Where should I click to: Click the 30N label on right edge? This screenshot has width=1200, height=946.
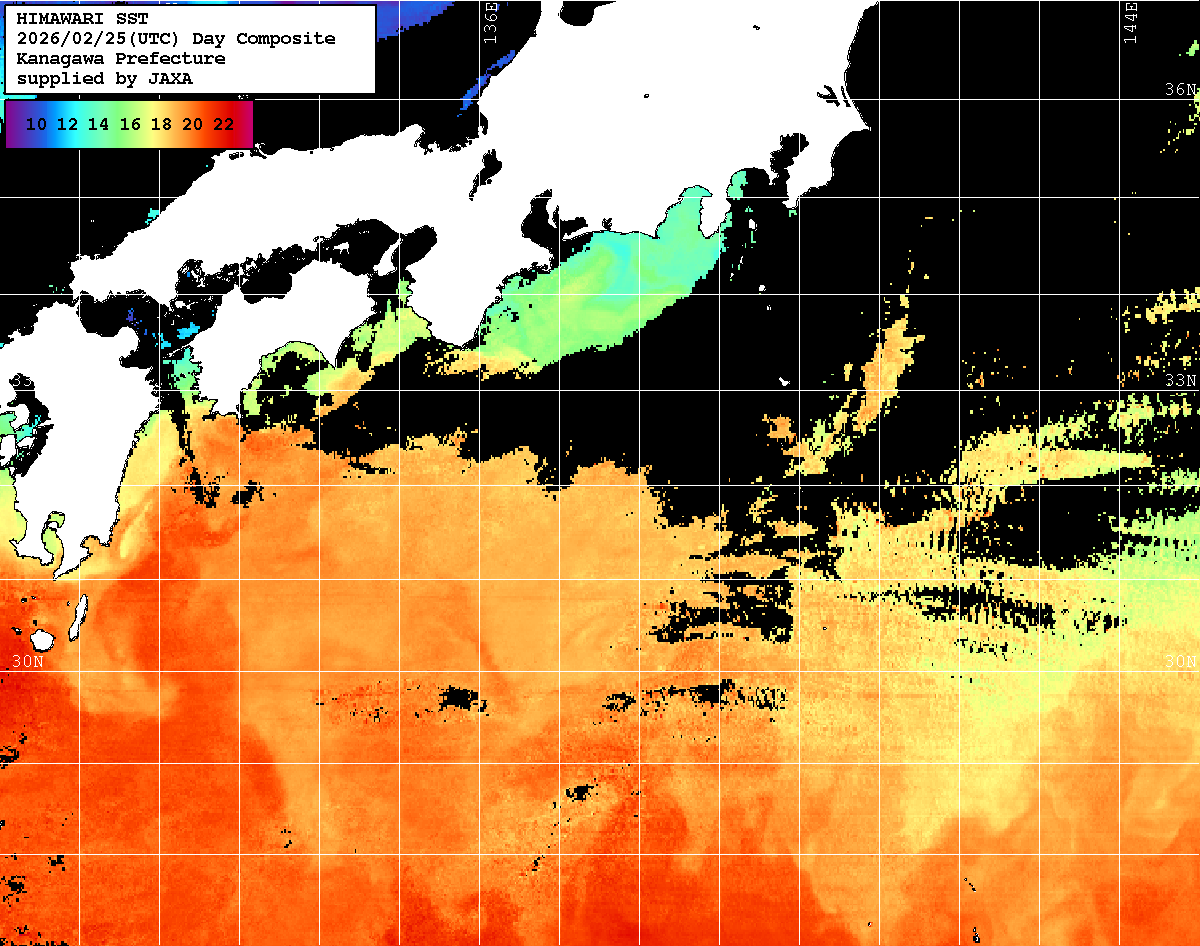click(x=1180, y=662)
